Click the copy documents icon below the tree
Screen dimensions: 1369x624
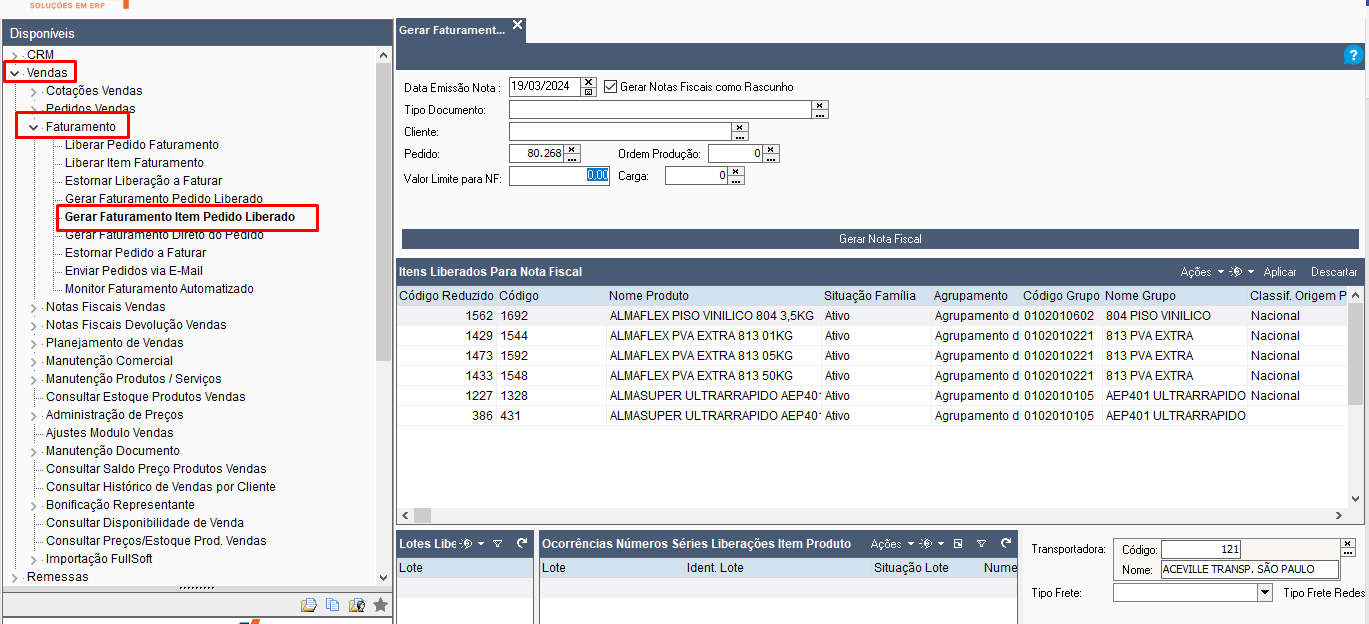[x=333, y=605]
